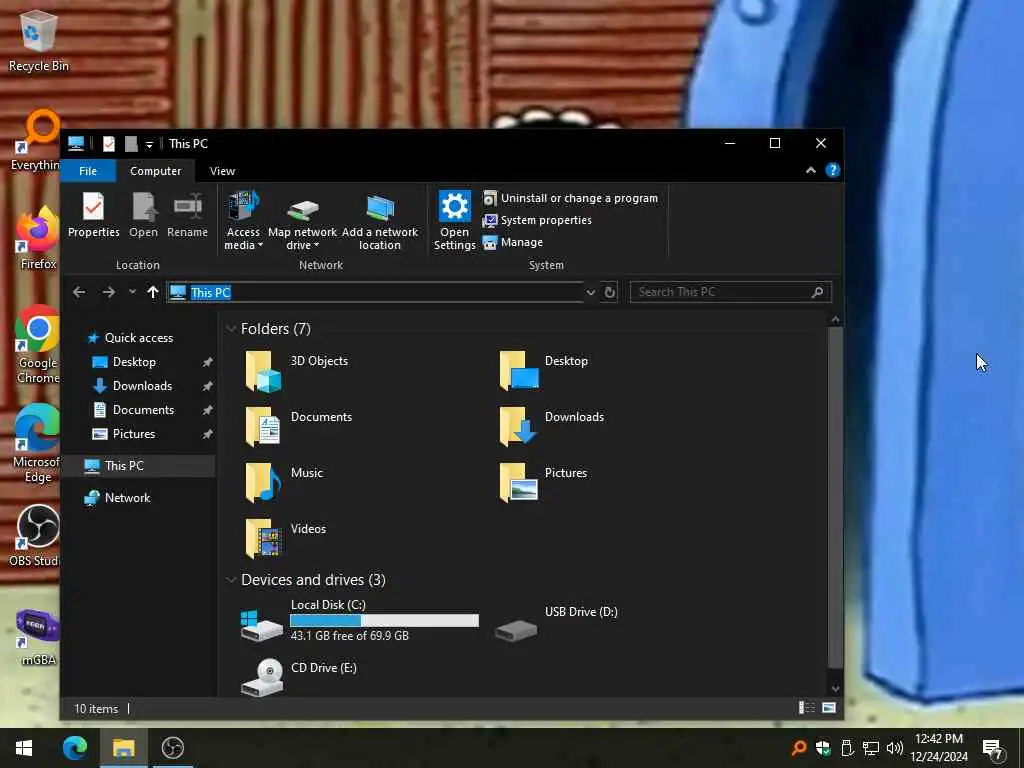Viewport: 1024px width, 768px height.
Task: Click the volume icon in system tray
Action: click(895, 748)
